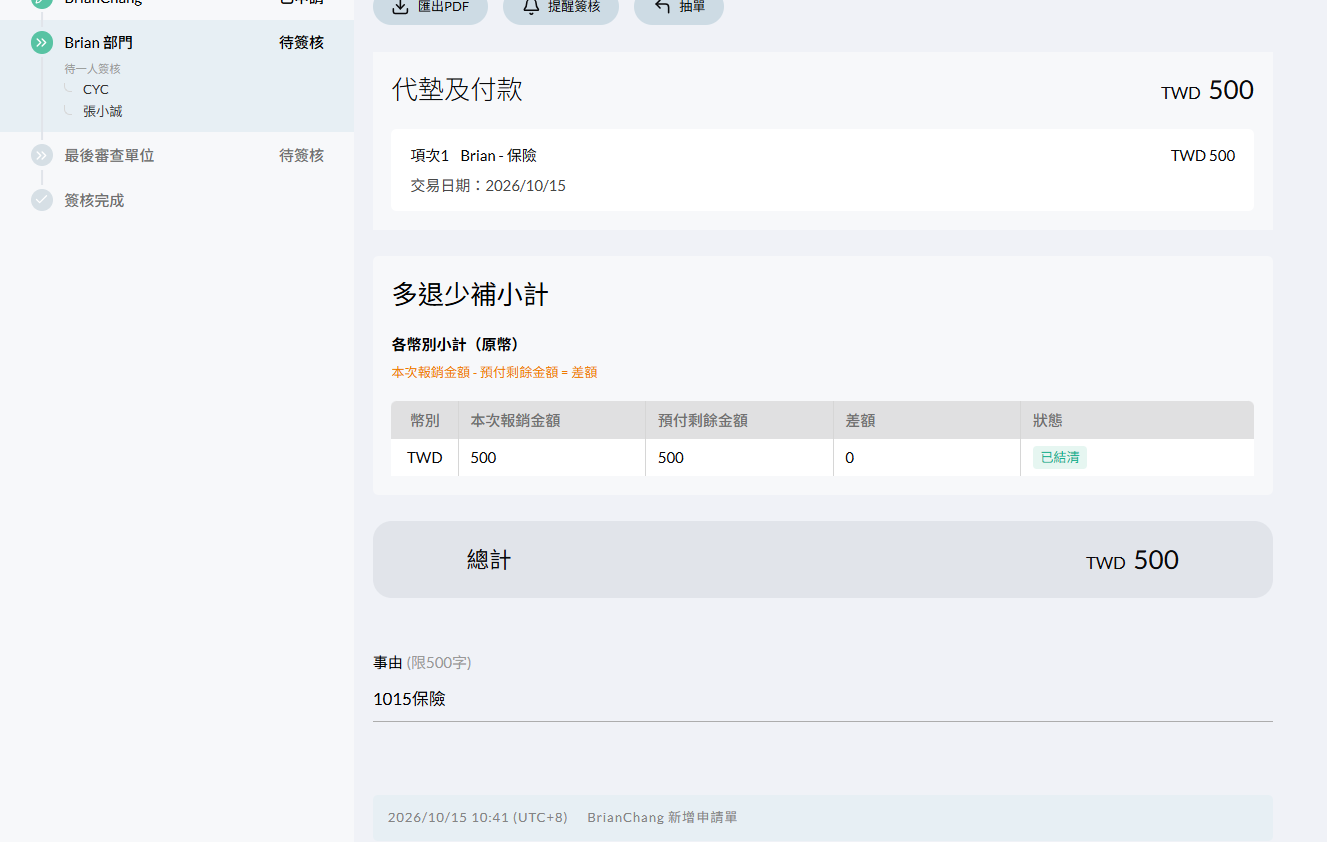
Task: Click the green double-chevron icon beside Brian 部門
Action: tap(42, 42)
